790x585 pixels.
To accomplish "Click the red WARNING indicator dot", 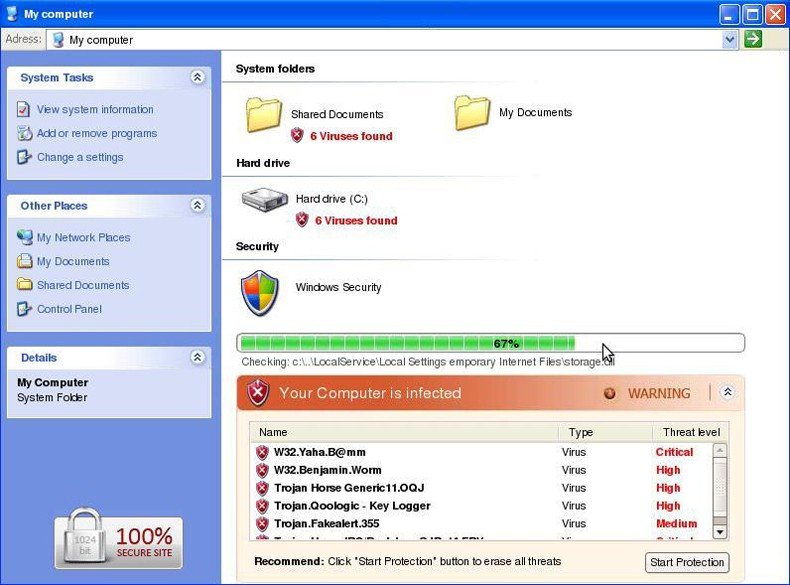I will click(x=610, y=393).
